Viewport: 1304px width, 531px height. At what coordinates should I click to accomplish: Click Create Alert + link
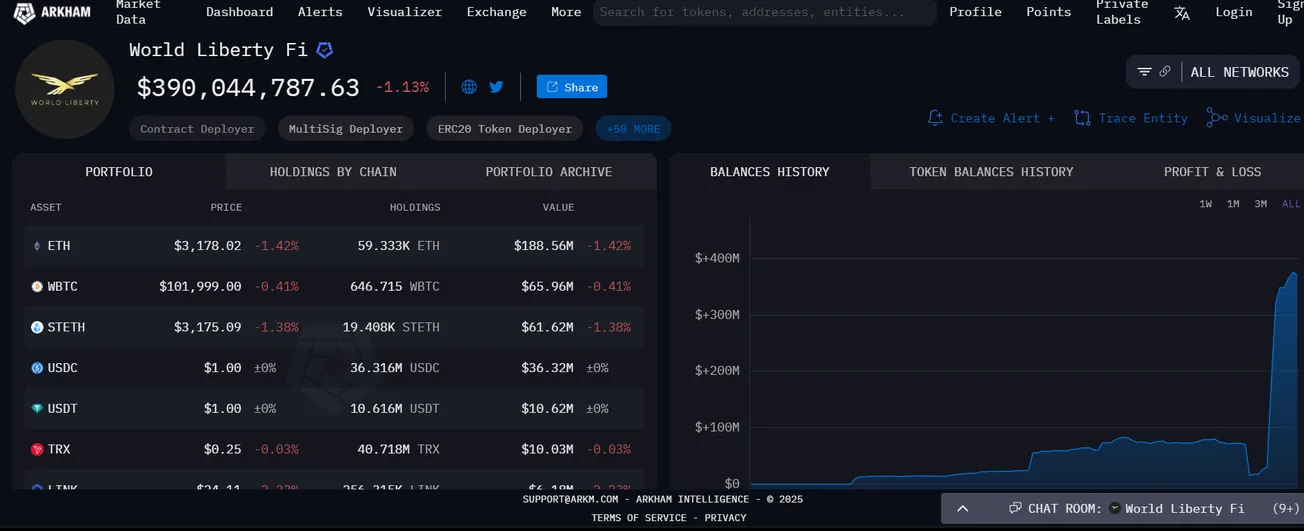1002,118
